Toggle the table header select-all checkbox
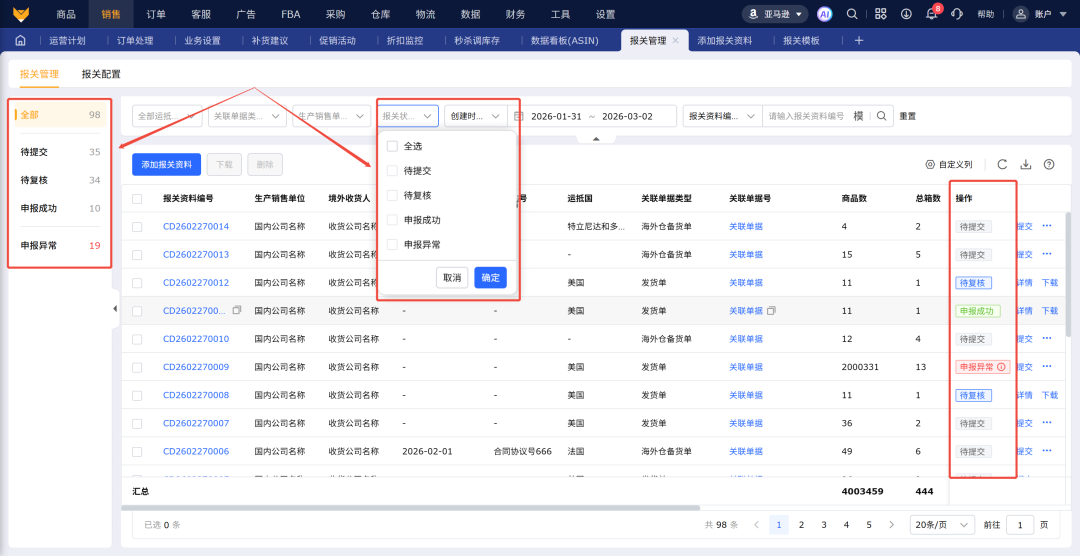Viewport: 1080px width, 556px height. point(137,198)
